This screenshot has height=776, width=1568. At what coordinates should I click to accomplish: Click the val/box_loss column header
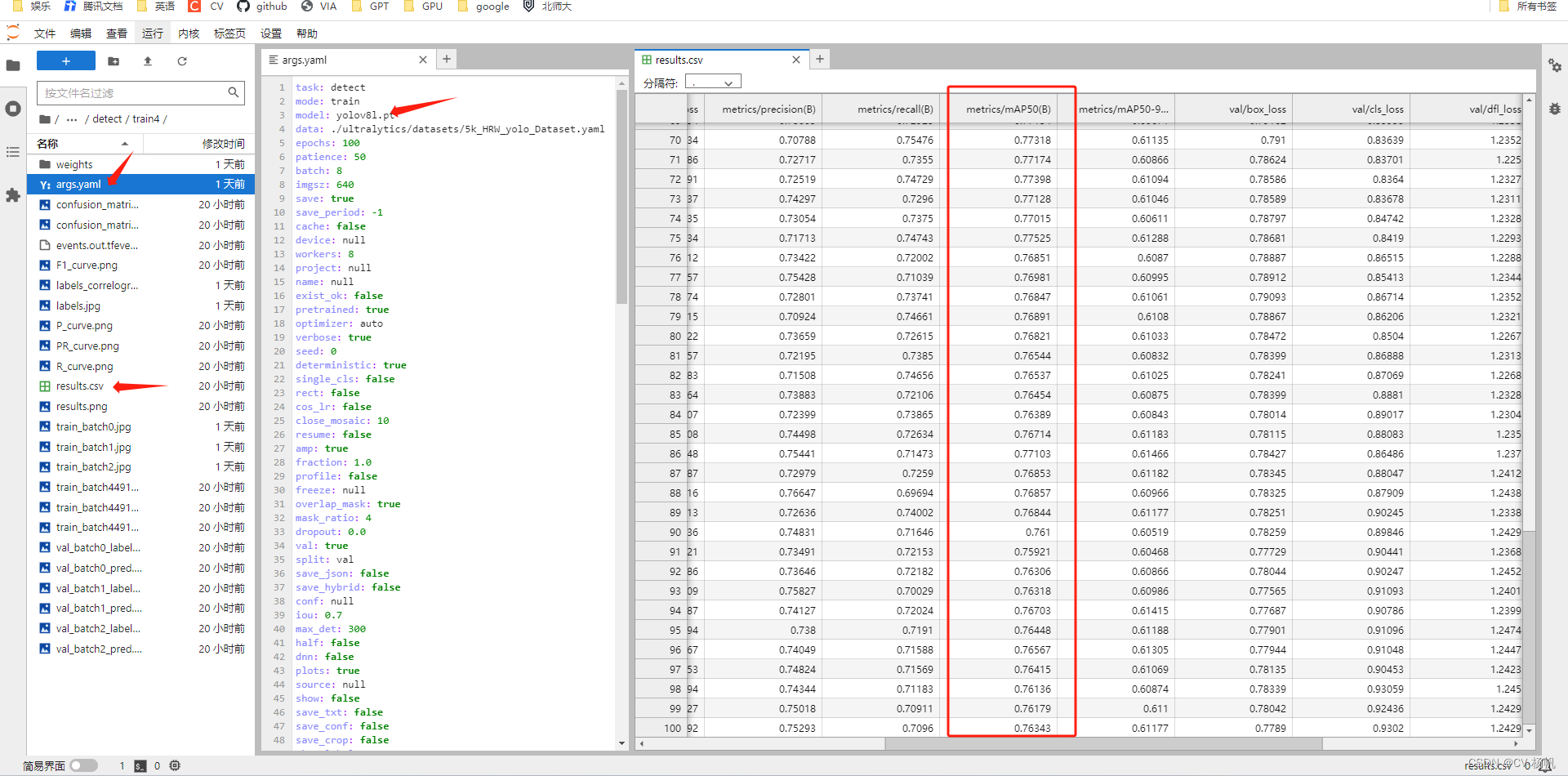(1234, 109)
